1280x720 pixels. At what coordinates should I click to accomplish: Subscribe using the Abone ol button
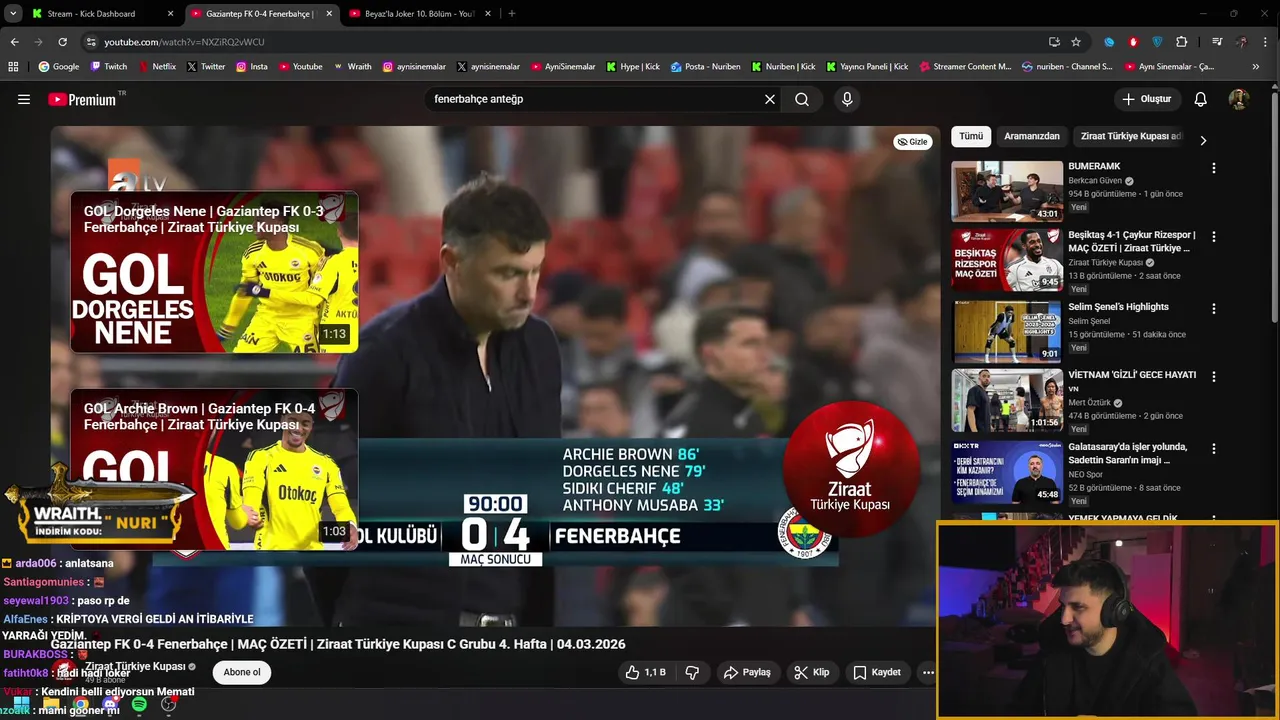point(242,672)
